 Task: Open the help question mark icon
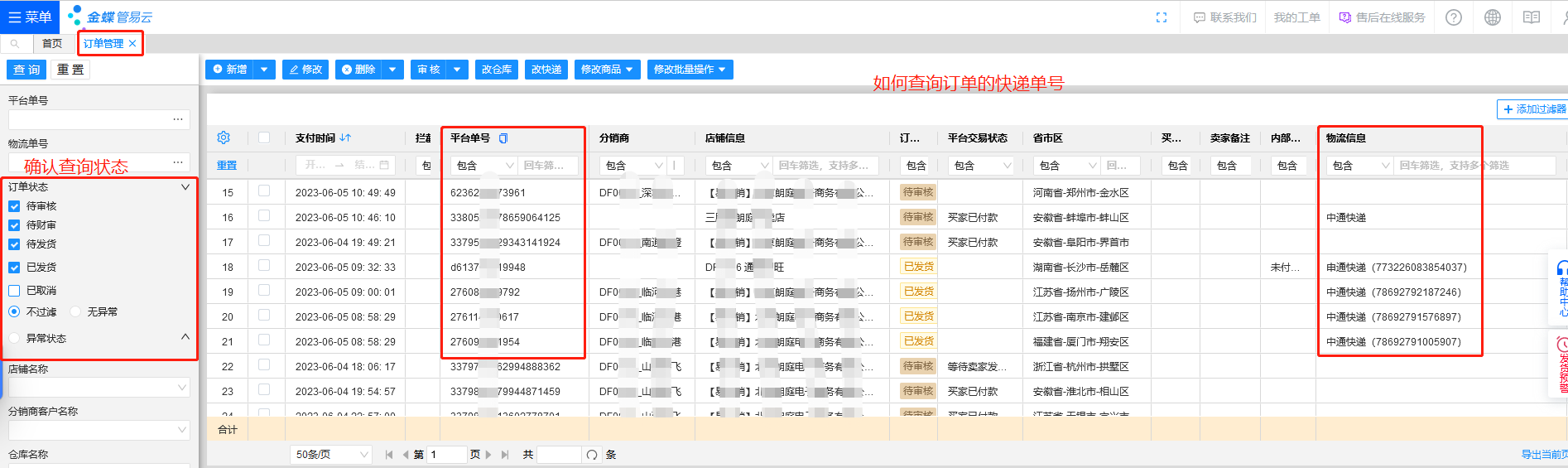pyautogui.click(x=1454, y=17)
